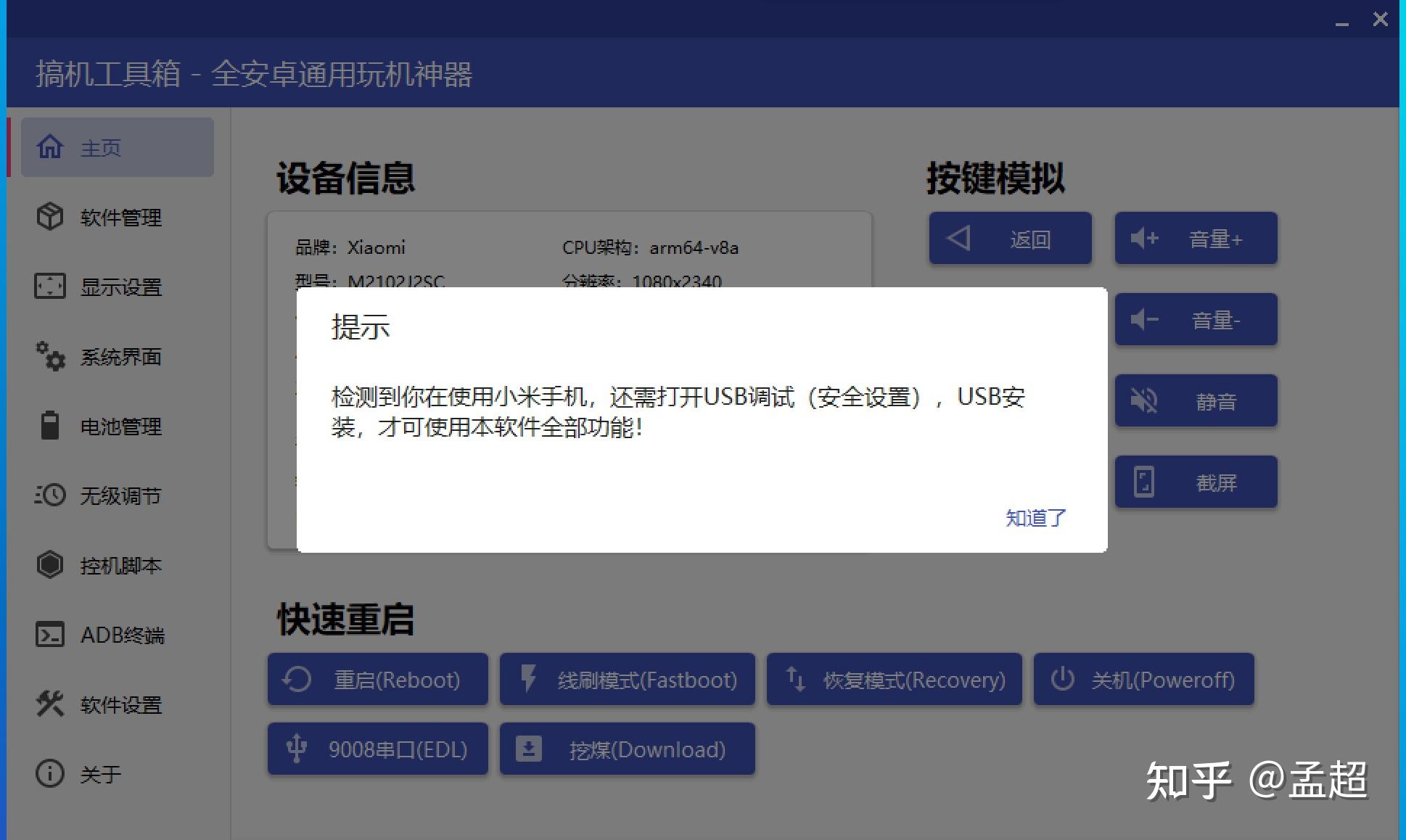Click the power icon on 关机

coord(1063,679)
